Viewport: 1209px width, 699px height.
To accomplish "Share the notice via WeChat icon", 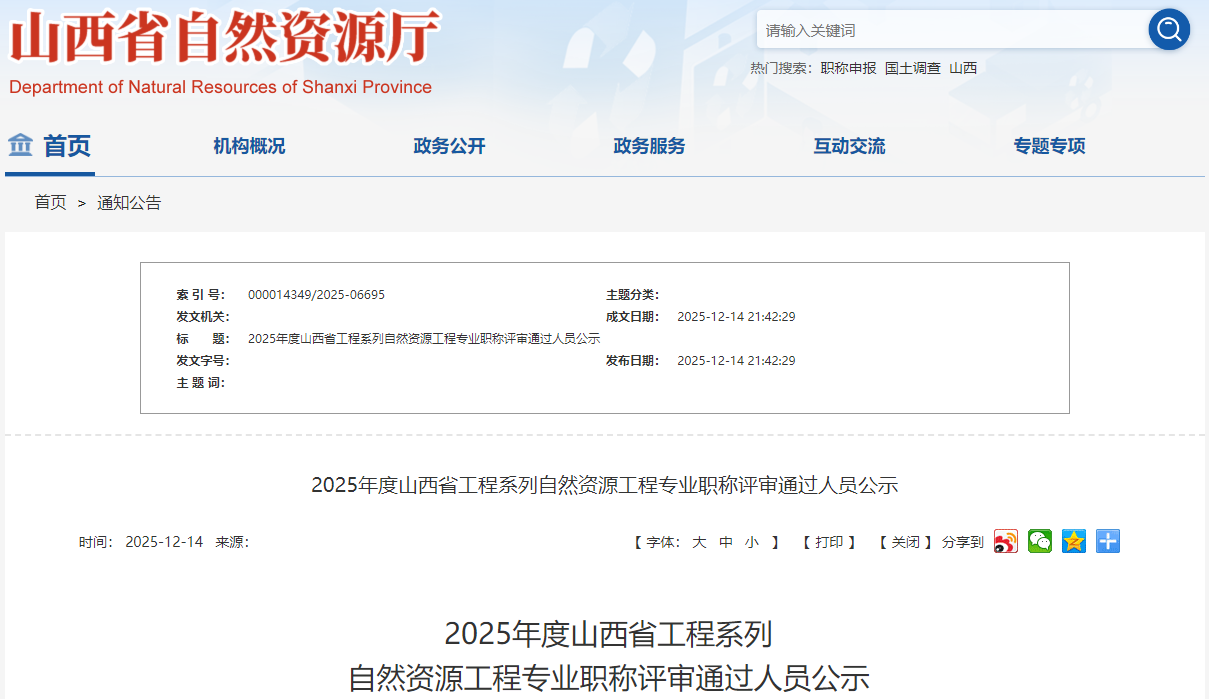I will pyautogui.click(x=1040, y=542).
